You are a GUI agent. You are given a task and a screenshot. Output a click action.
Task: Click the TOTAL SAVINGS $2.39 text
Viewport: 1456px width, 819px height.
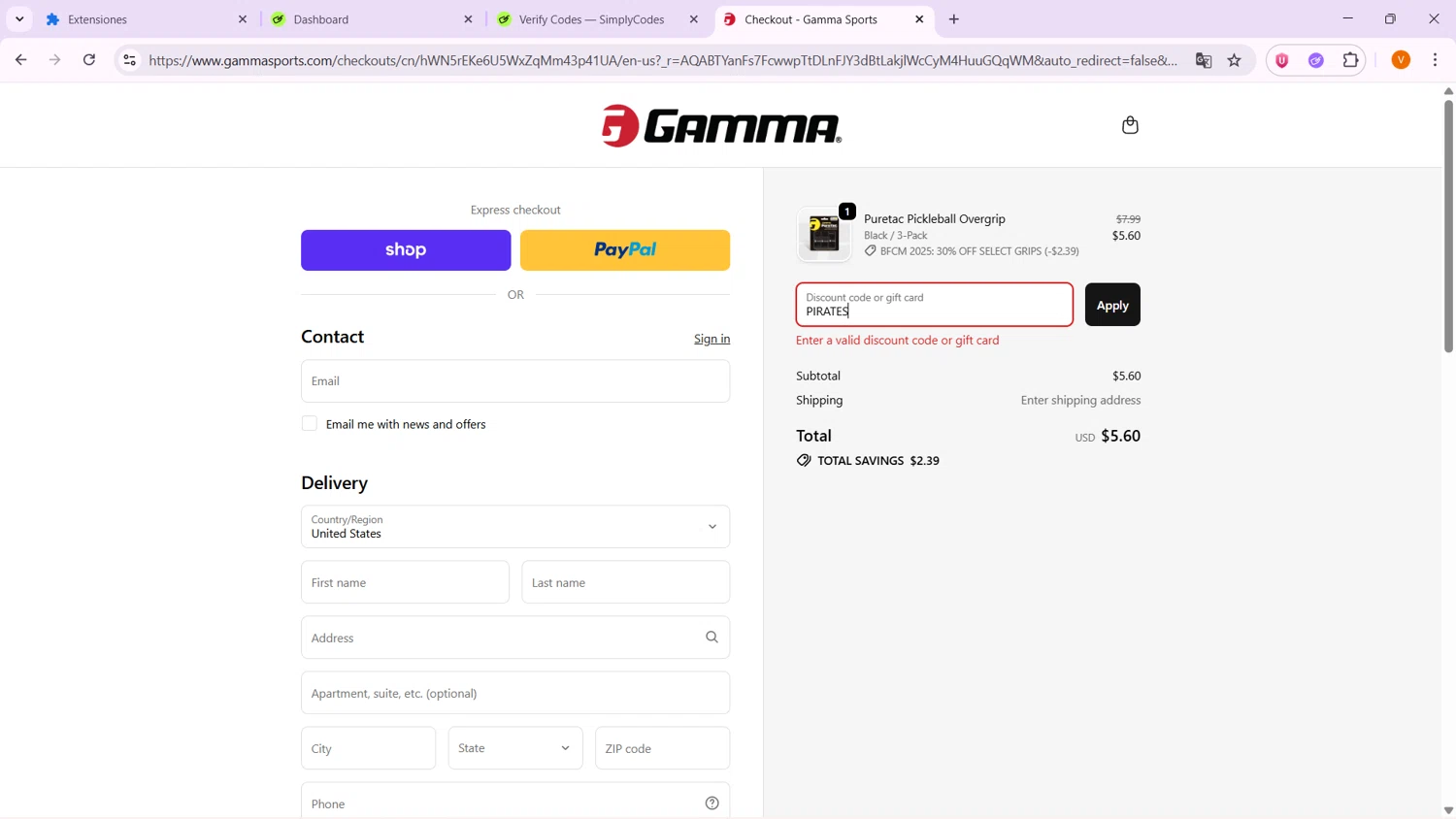pos(878,461)
